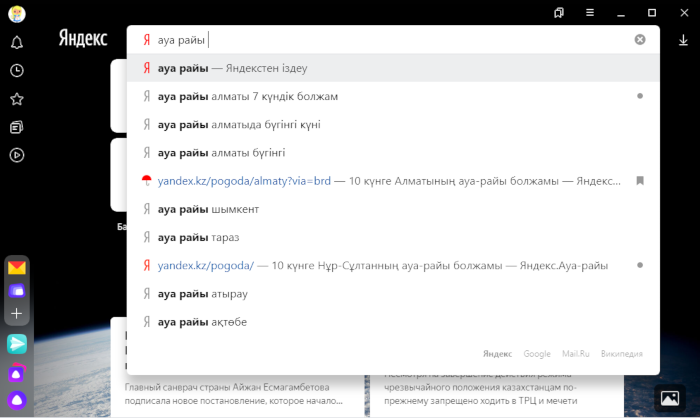The width and height of the screenshot is (700, 418).
Task: Click the red umbrella weather favicon
Action: [x=146, y=181]
